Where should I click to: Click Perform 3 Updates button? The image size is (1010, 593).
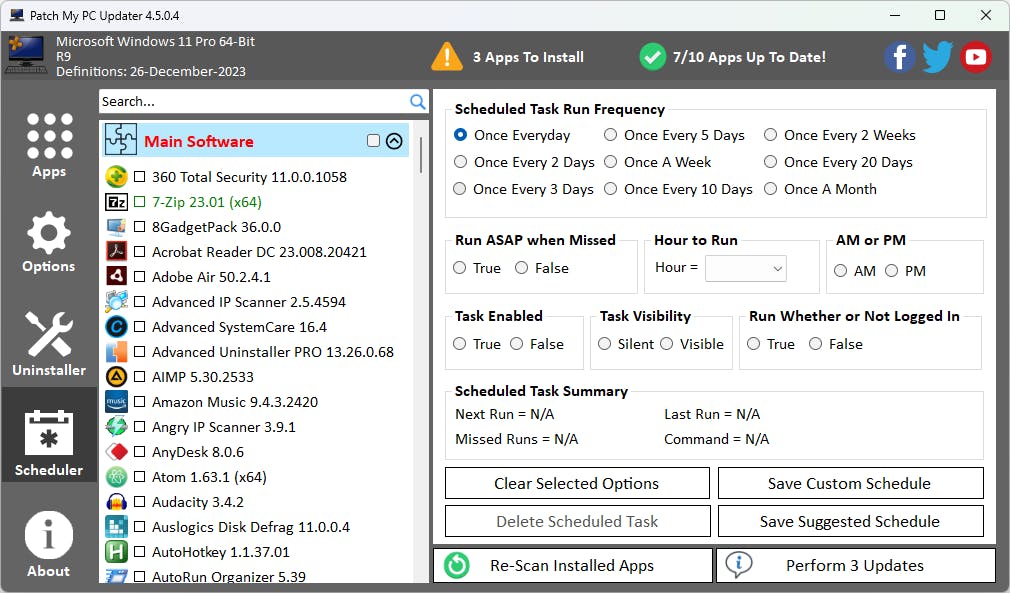(x=855, y=565)
